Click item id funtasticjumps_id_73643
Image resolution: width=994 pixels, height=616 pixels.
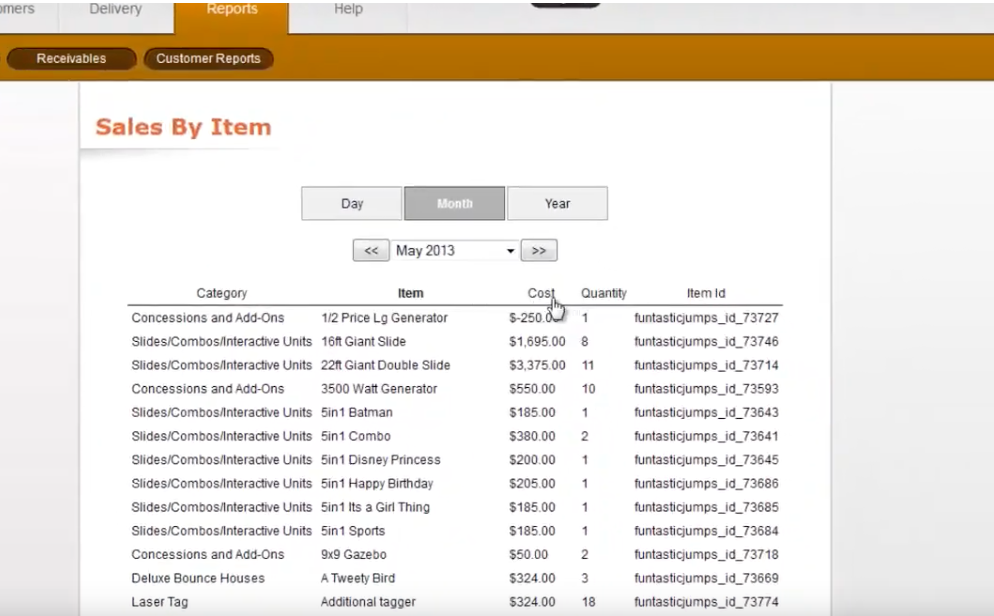[x=706, y=413]
